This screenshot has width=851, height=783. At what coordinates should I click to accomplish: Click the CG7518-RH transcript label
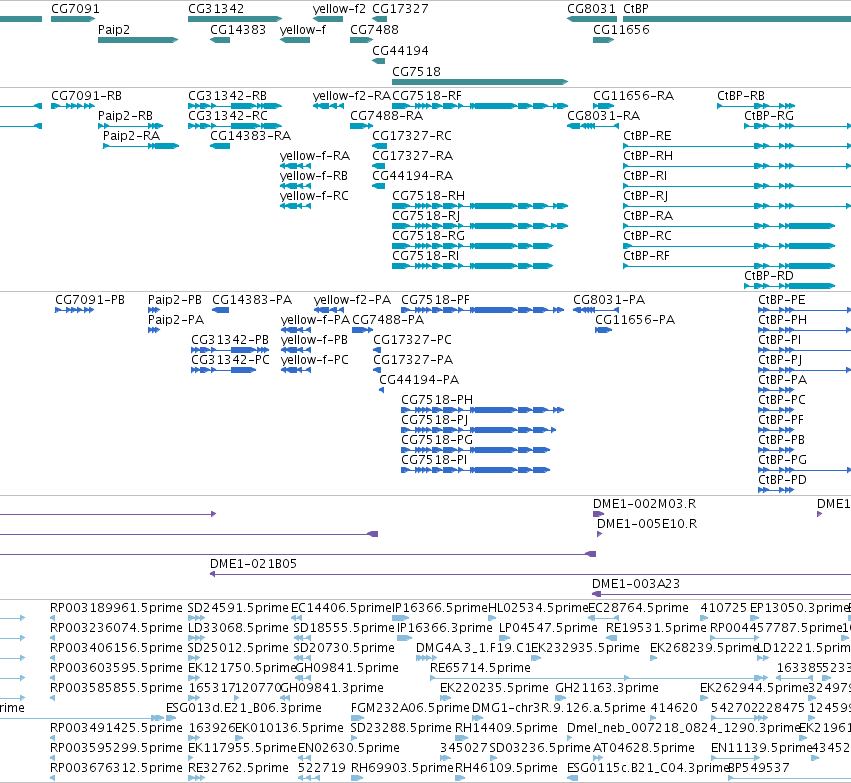[428, 196]
